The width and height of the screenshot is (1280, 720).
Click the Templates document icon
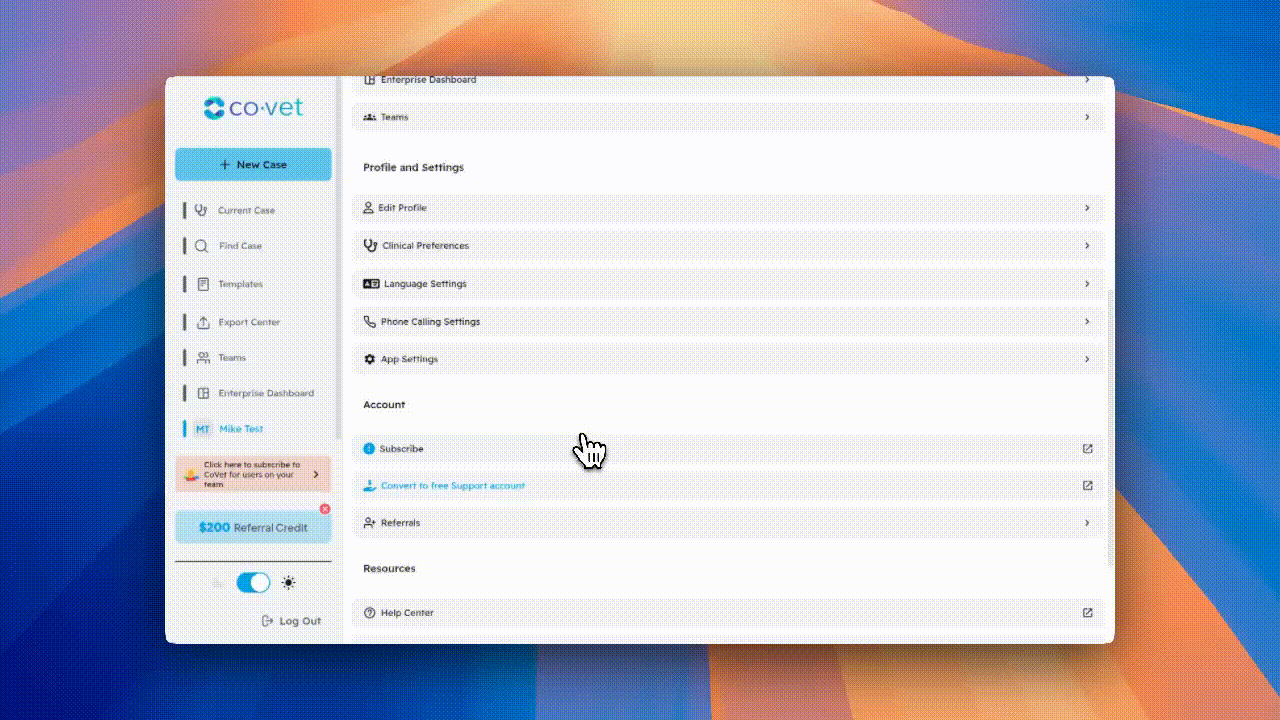tap(203, 284)
